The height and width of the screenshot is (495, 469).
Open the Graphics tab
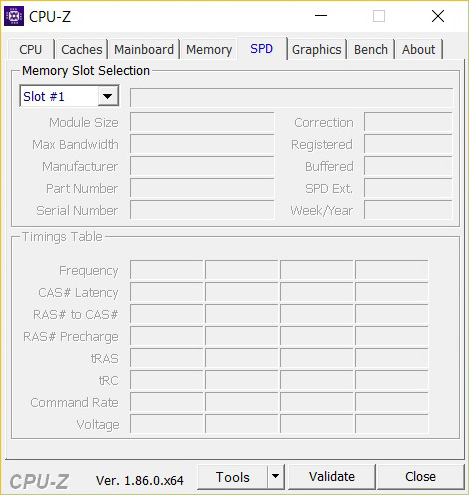[317, 50]
